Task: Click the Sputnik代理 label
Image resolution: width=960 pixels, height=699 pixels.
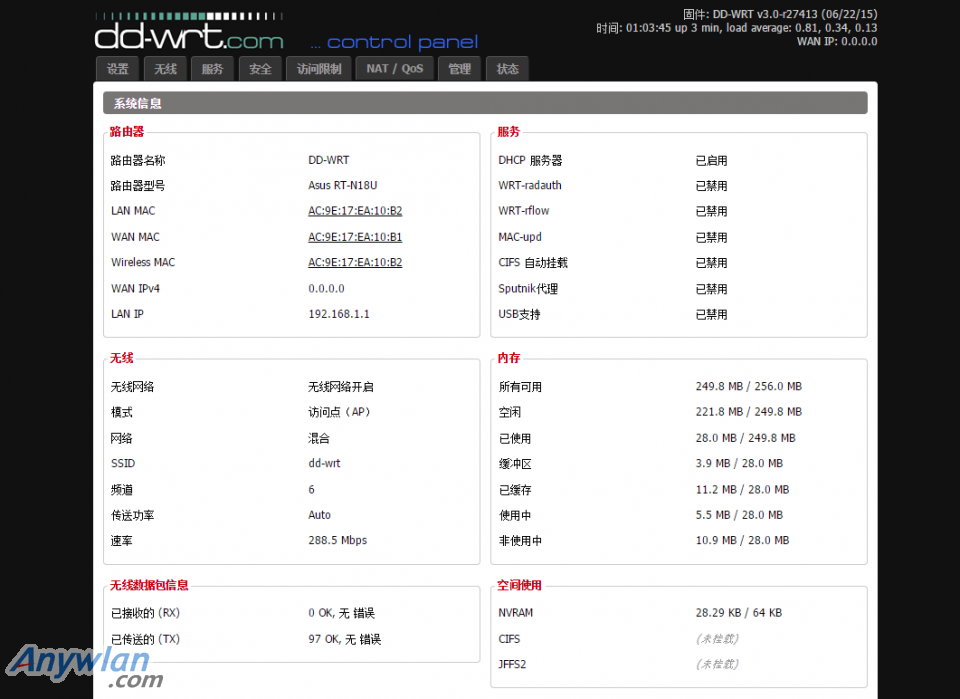Action: 528,288
